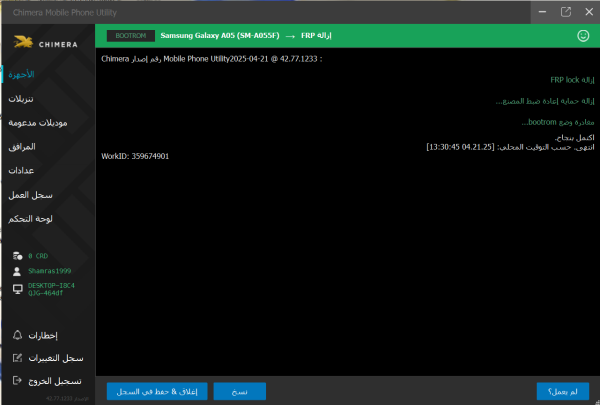This screenshot has width=600, height=405.
Task: Click the user profile icon
Action: 17,271
